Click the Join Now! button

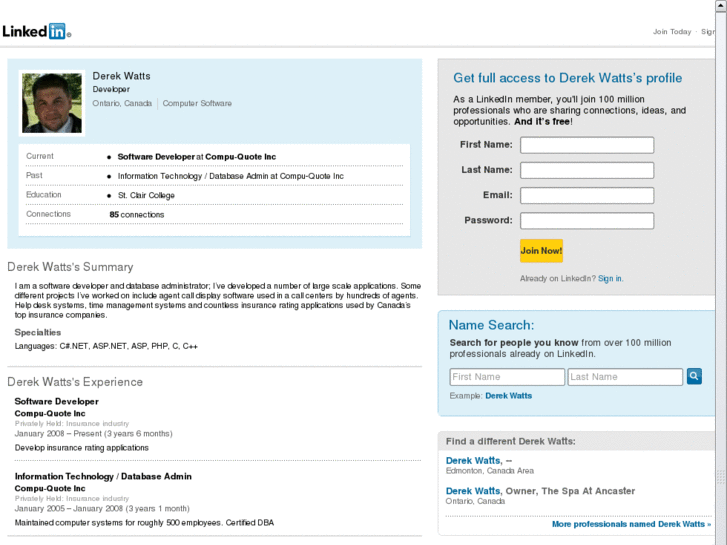541,251
